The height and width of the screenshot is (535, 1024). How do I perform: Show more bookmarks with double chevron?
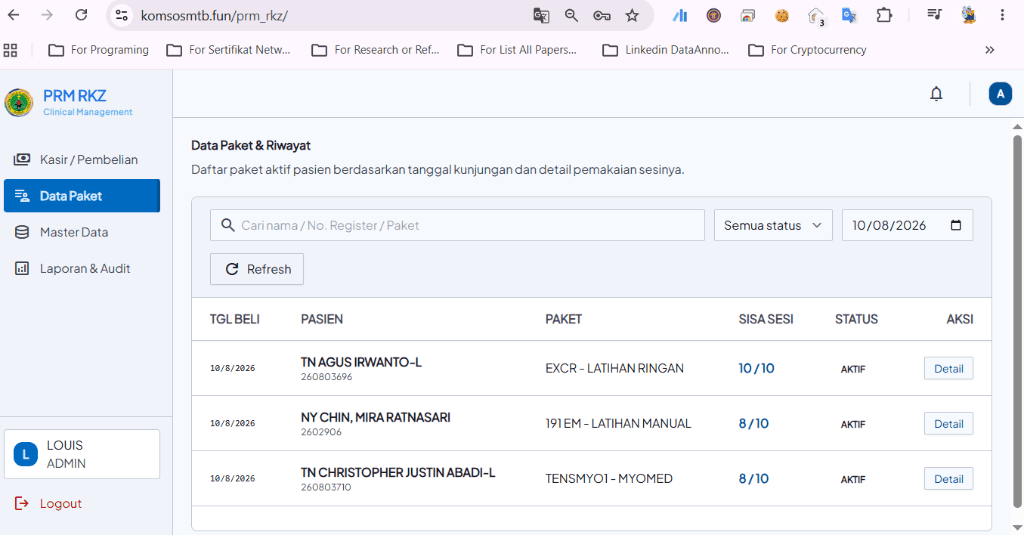pos(989,50)
